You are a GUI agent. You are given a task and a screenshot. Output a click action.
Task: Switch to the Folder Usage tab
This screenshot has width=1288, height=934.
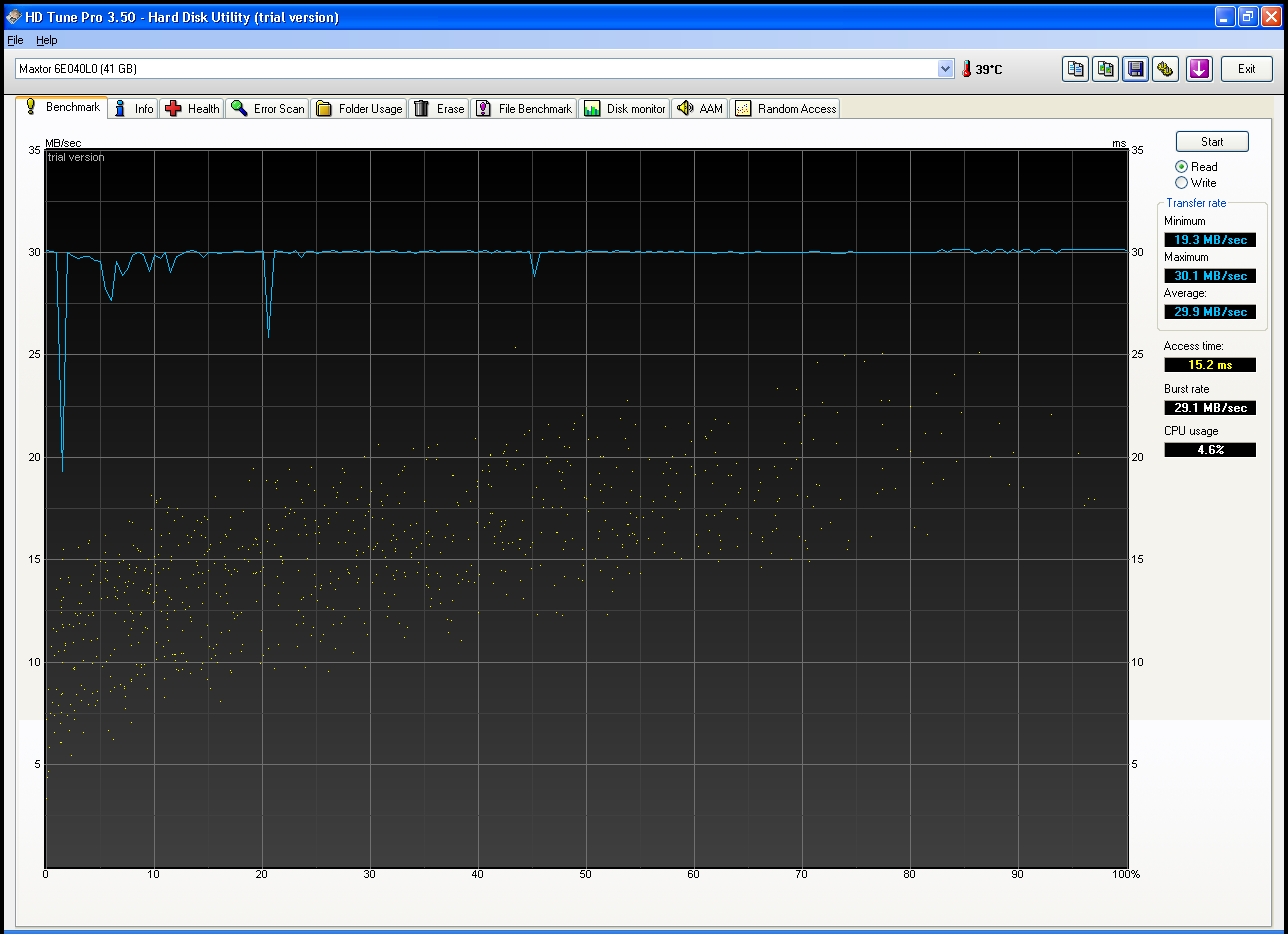pyautogui.click(x=359, y=109)
